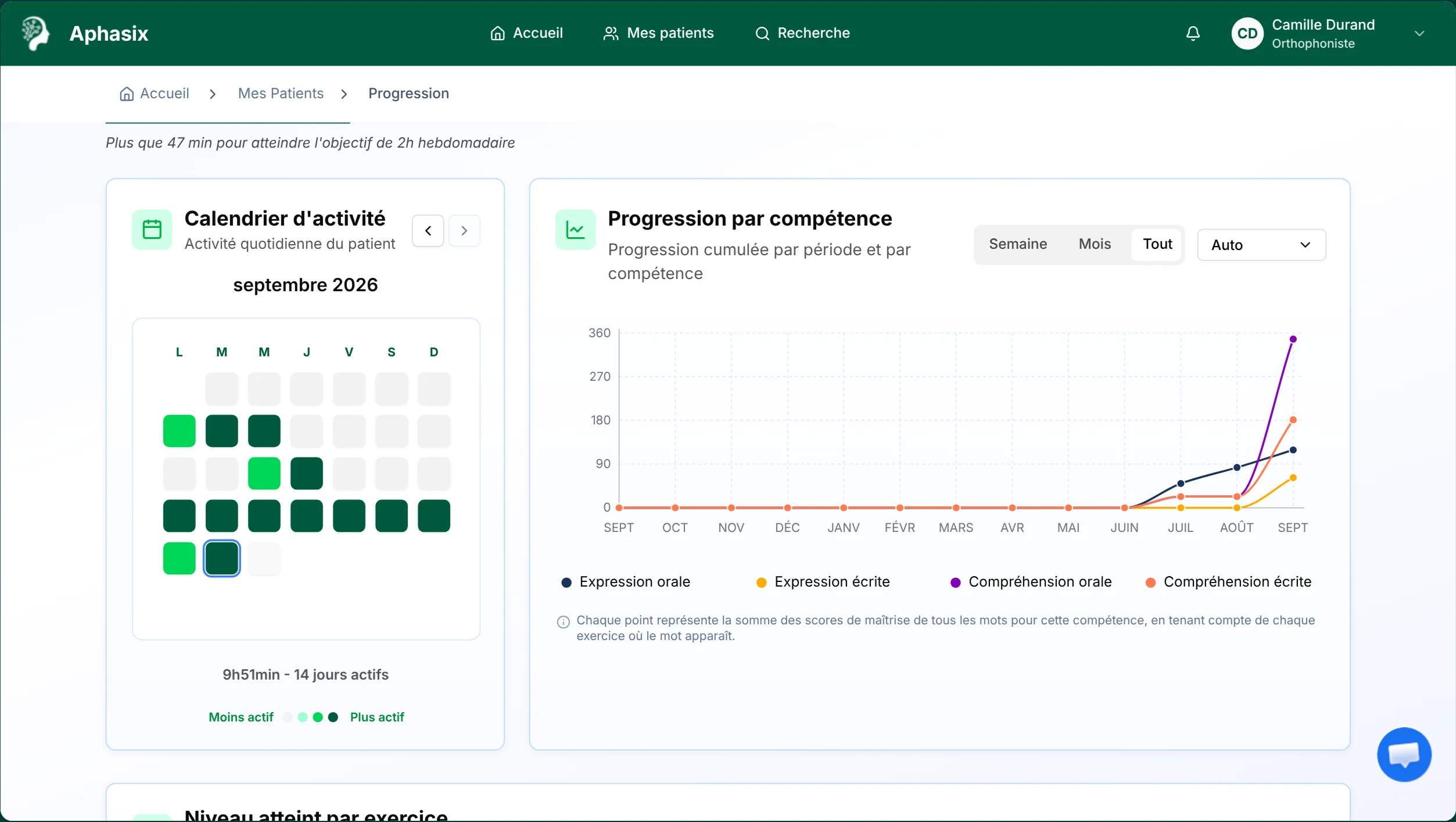Click the navy Expression orale AOÛT data point
The height and width of the screenshot is (822, 1456).
[1237, 467]
